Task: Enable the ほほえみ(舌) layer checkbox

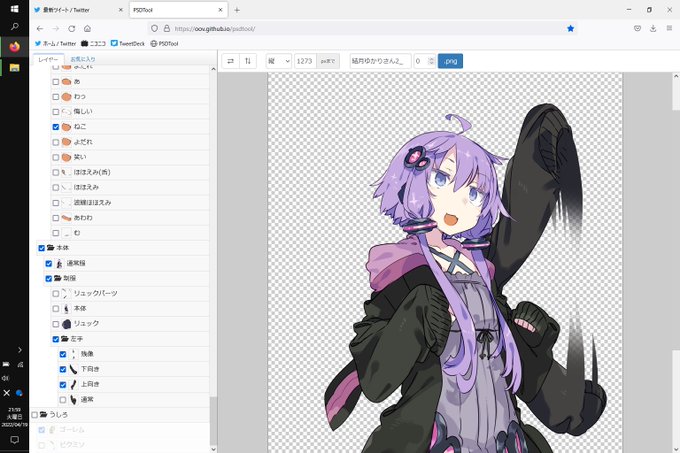Action: pos(56,173)
